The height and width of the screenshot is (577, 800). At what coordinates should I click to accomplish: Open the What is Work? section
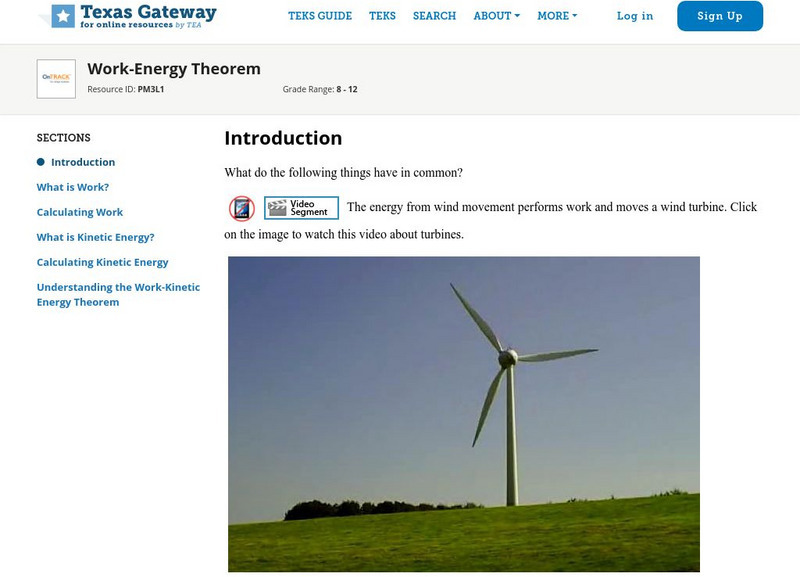click(73, 187)
